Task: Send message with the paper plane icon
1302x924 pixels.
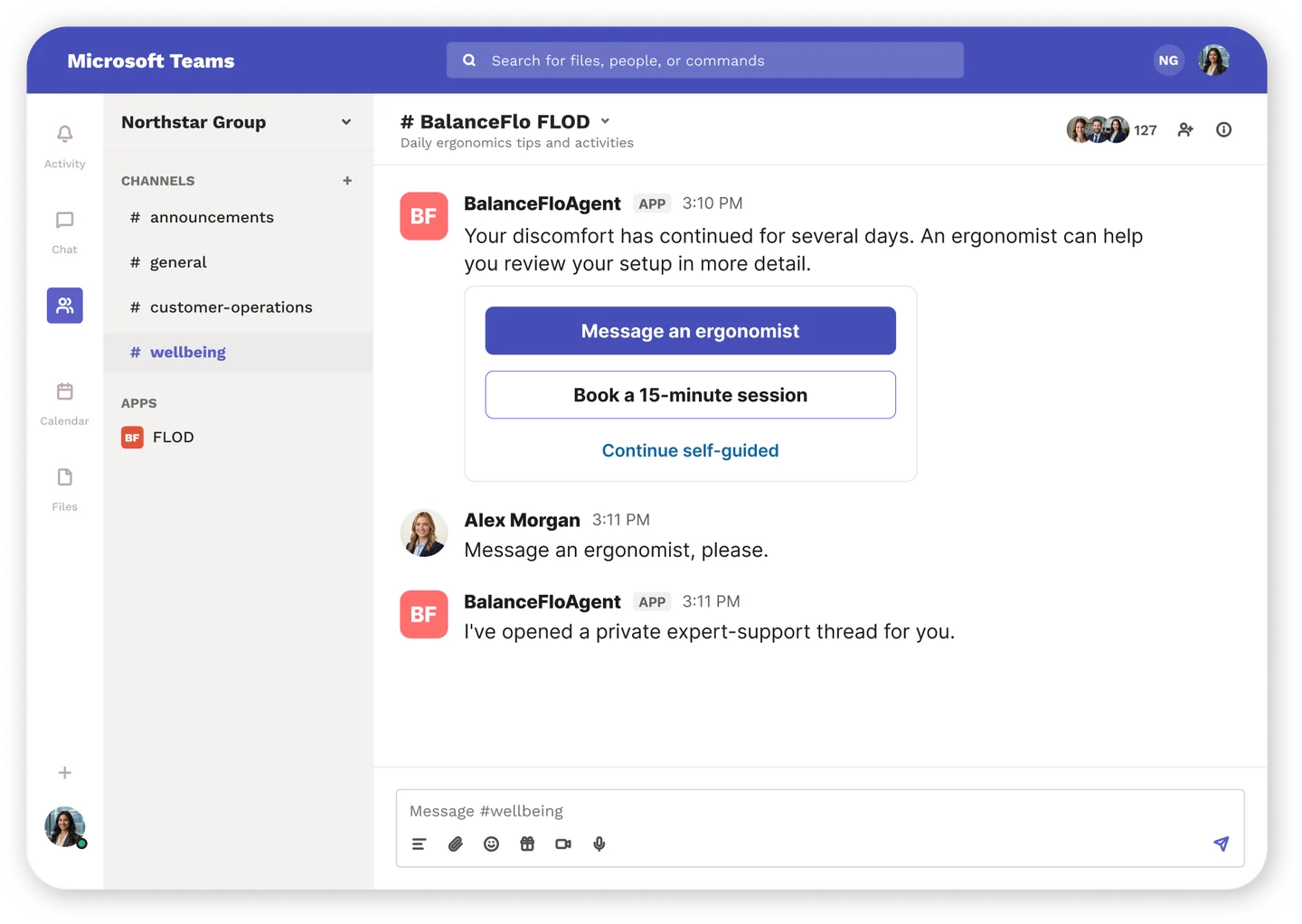Action: pyautogui.click(x=1221, y=844)
